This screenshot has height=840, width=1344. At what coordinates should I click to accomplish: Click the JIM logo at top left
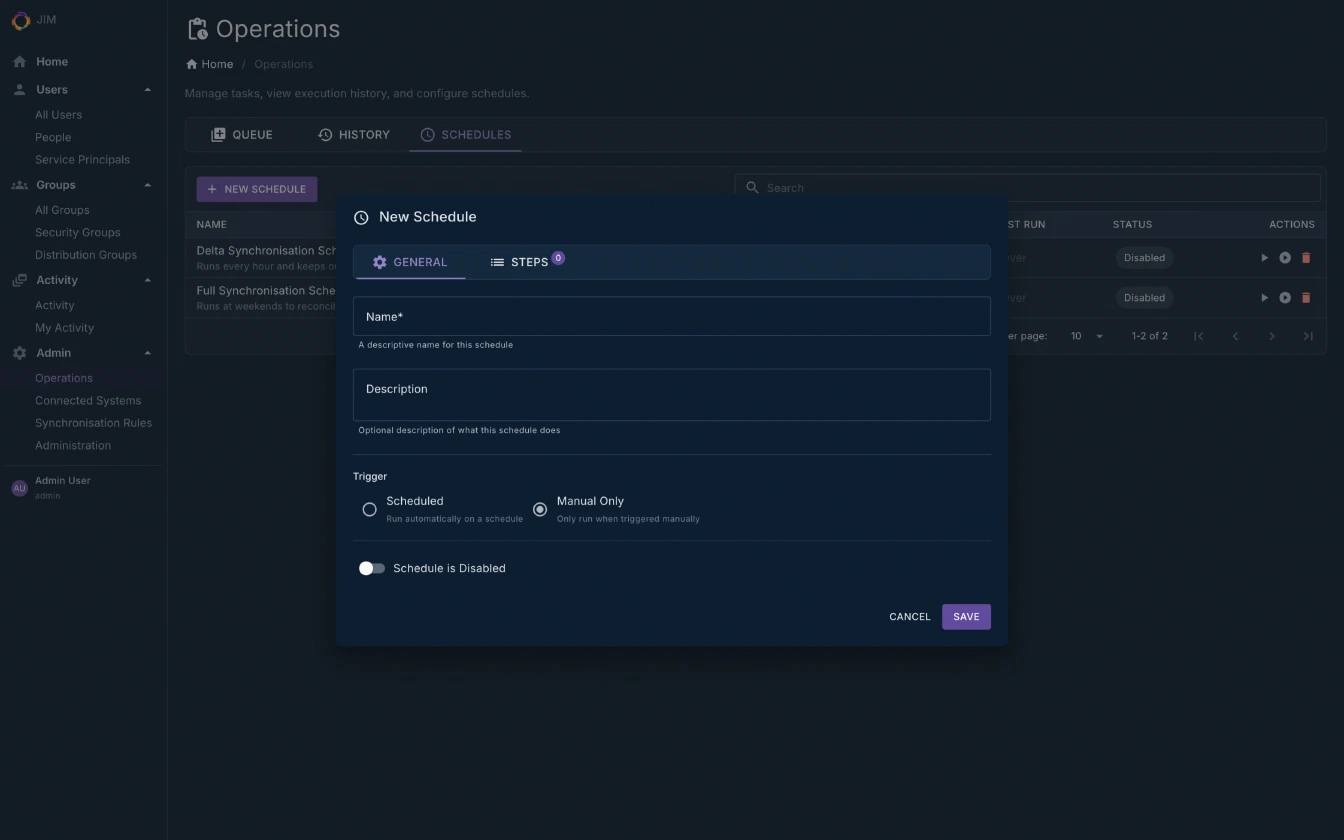19,19
